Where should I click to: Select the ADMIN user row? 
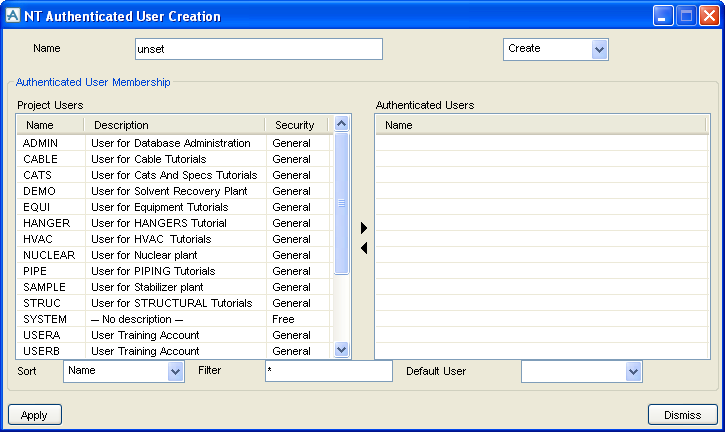click(x=175, y=143)
